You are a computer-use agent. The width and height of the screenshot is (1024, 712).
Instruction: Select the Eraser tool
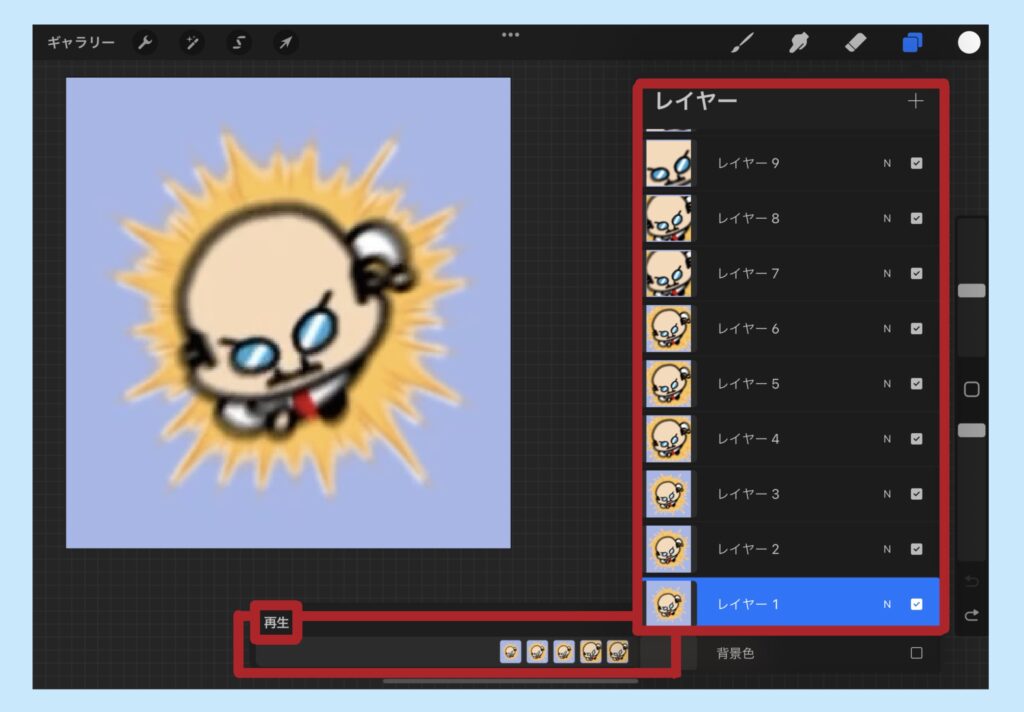[x=856, y=43]
